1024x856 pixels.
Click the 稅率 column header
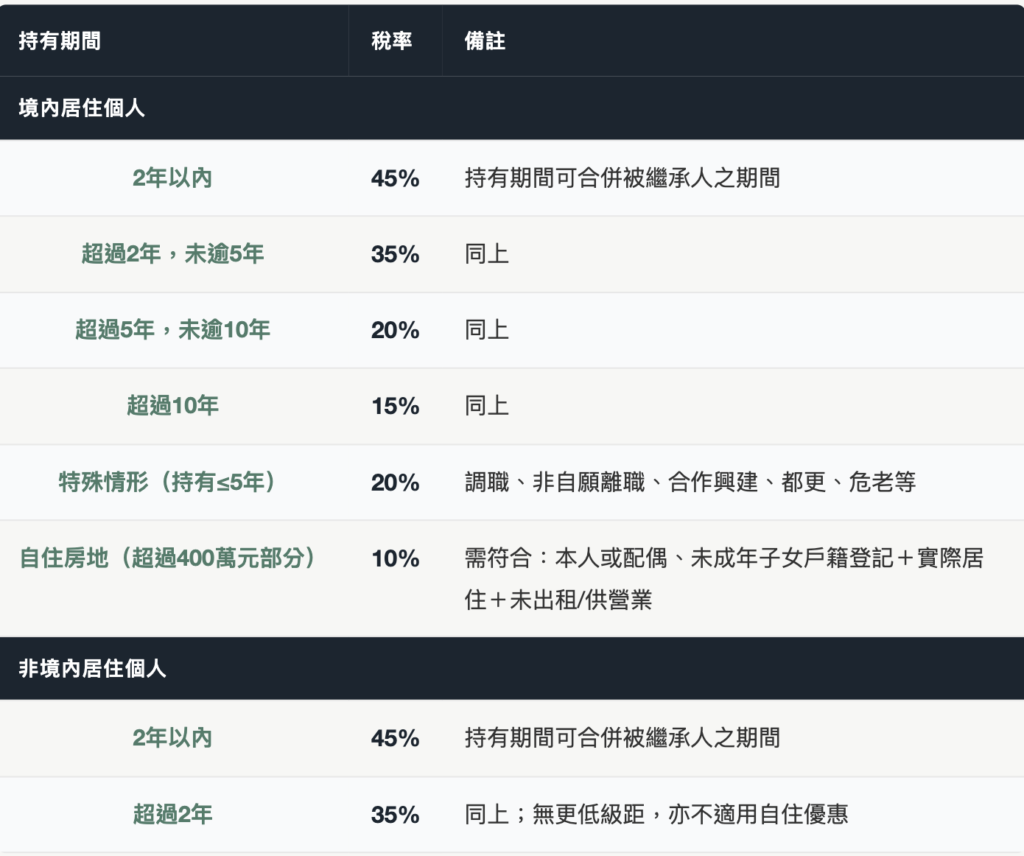[x=391, y=41]
